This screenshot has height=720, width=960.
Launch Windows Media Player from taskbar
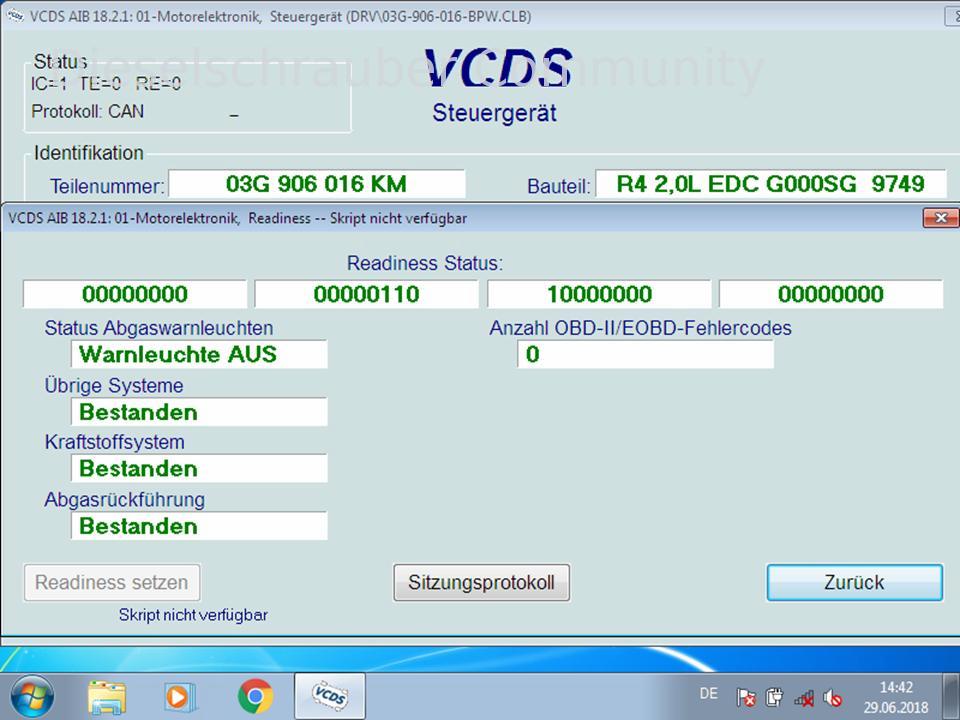point(180,697)
